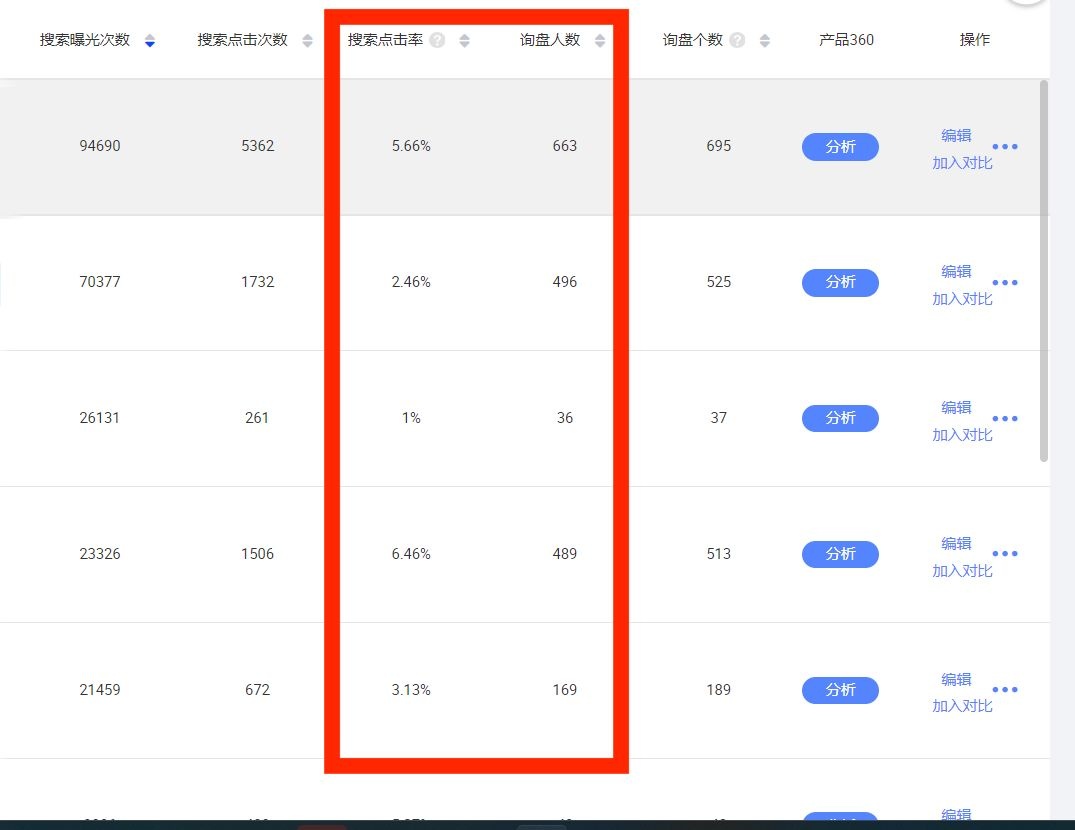1075x830 pixels.
Task: Click 编辑 link in row 23326
Action: [x=956, y=544]
